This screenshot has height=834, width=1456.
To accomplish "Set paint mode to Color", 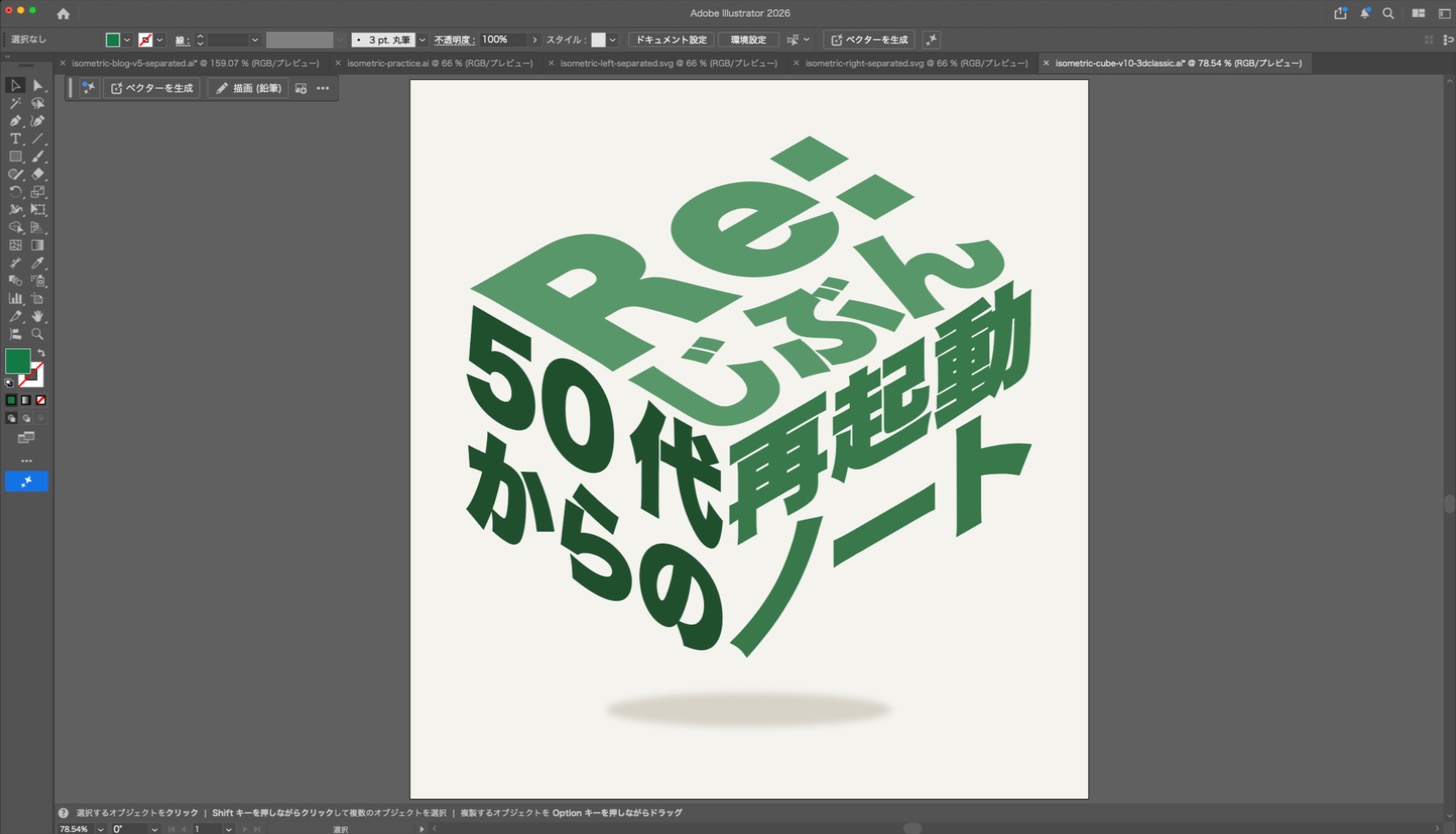I will pyautogui.click(x=11, y=400).
